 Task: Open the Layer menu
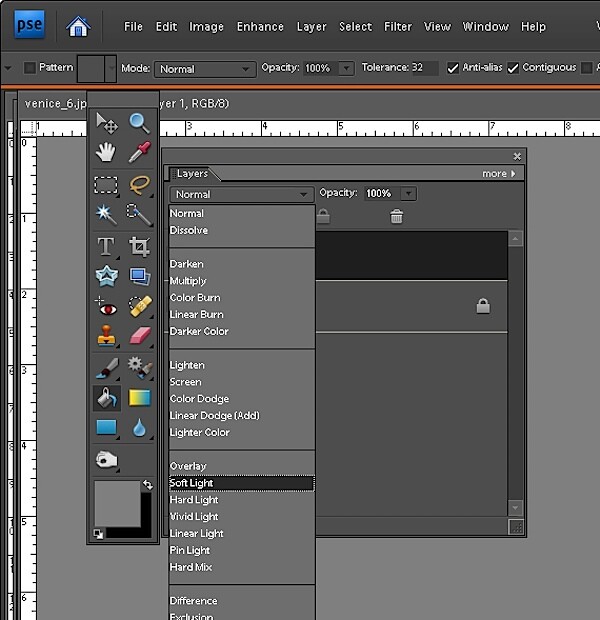pyautogui.click(x=311, y=27)
